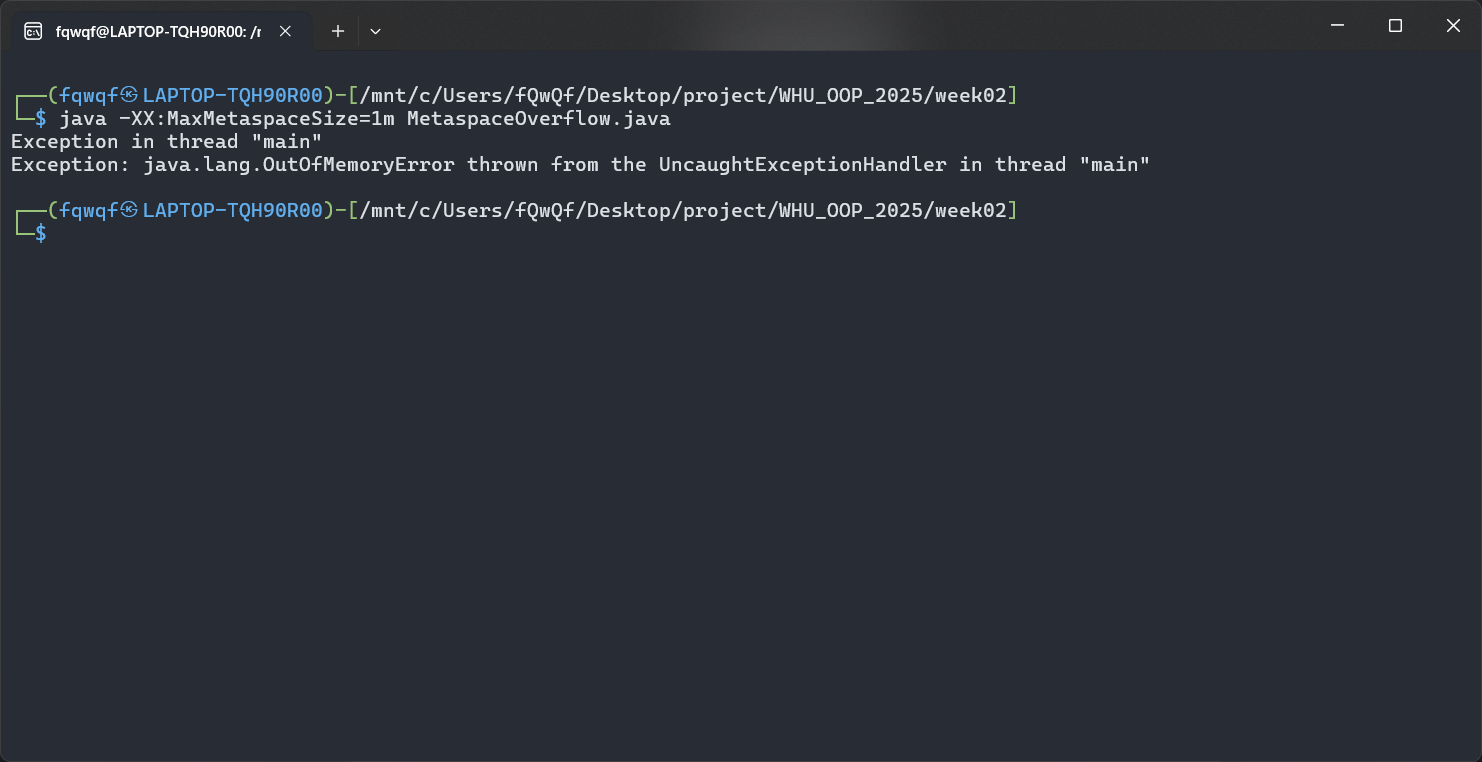Click the $ symbol before the java command
The width and height of the screenshot is (1482, 762).
[40, 119]
